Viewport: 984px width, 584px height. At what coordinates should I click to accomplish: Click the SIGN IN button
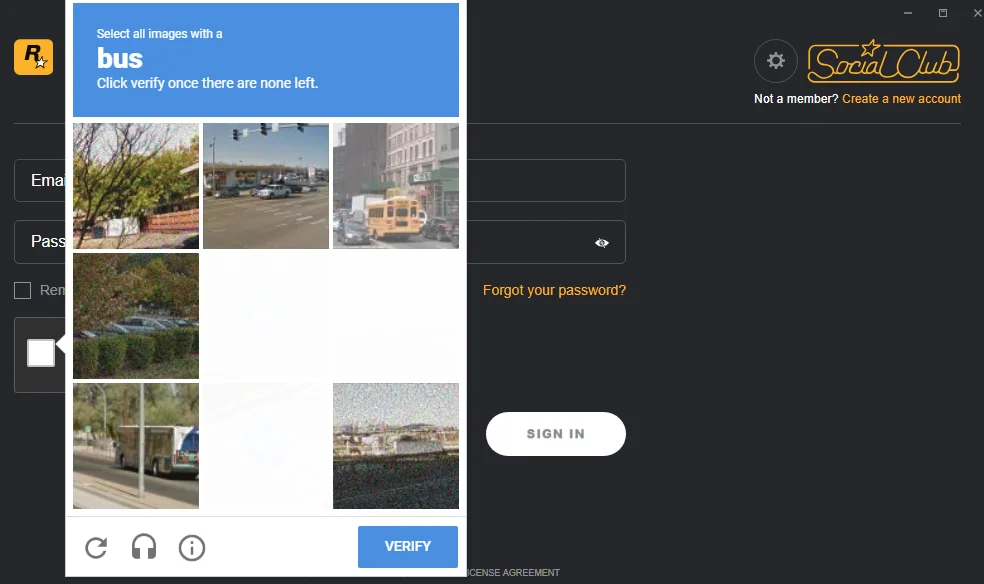click(555, 434)
